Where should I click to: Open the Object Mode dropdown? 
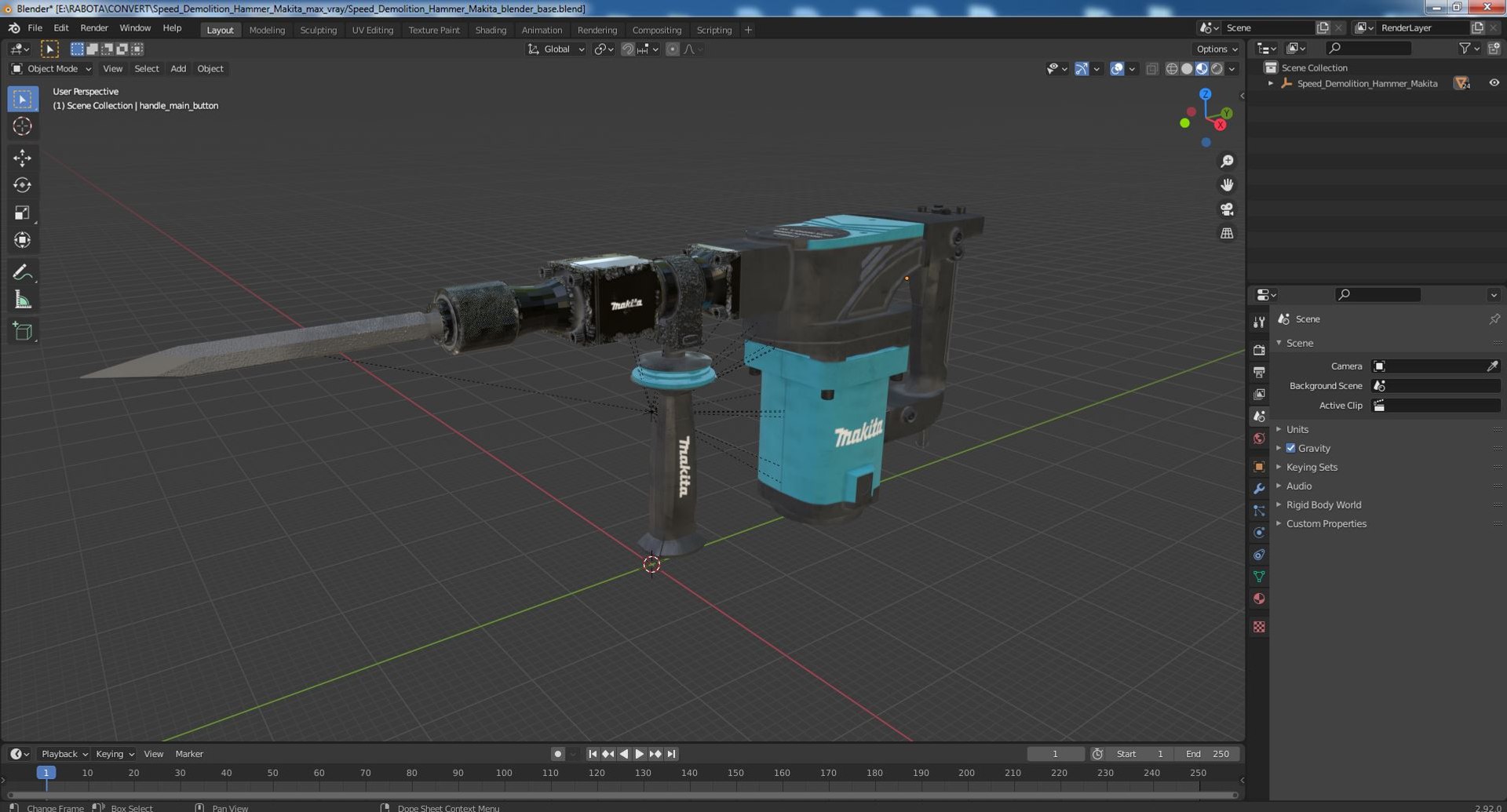[51, 69]
